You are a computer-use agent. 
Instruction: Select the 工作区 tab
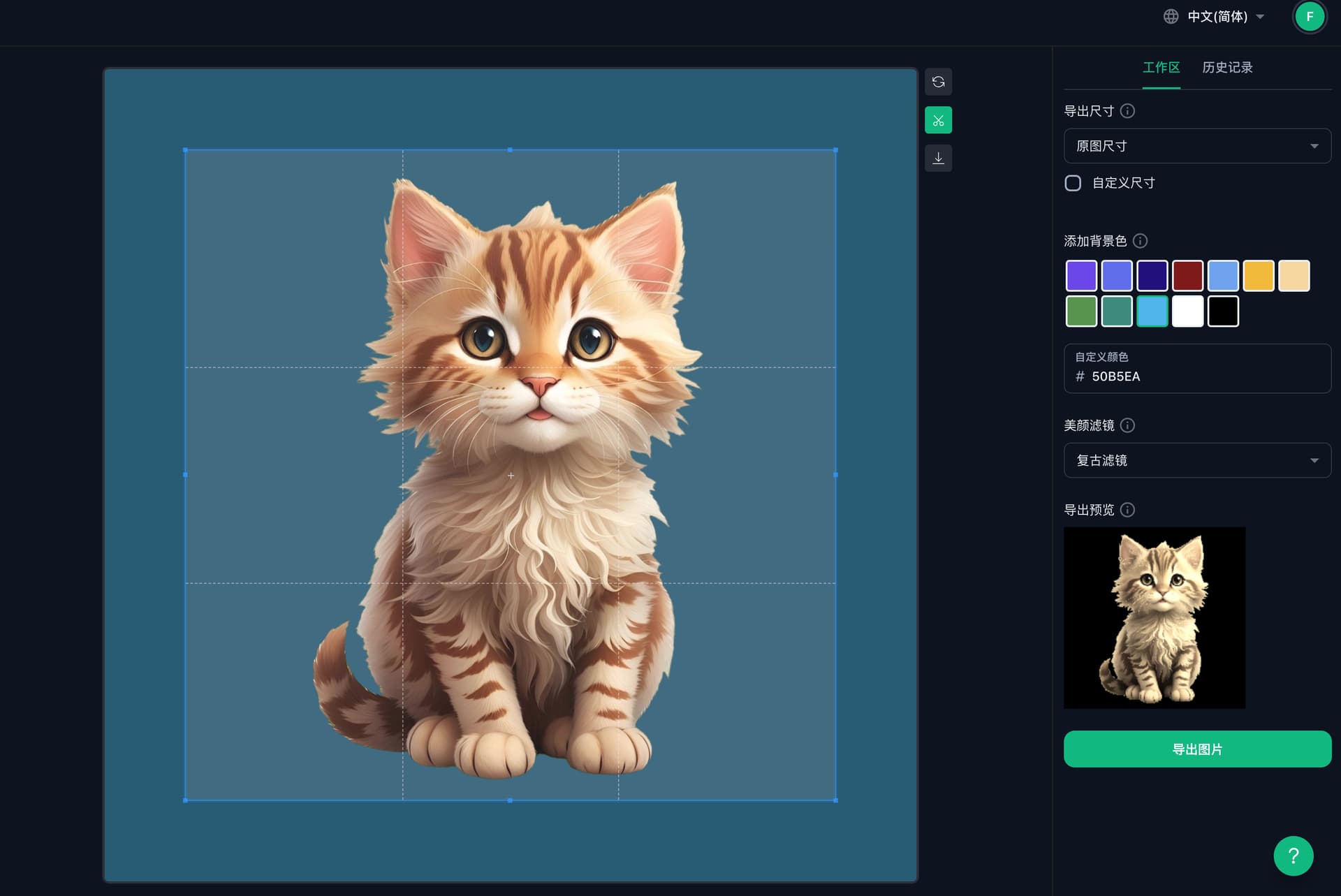1161,68
